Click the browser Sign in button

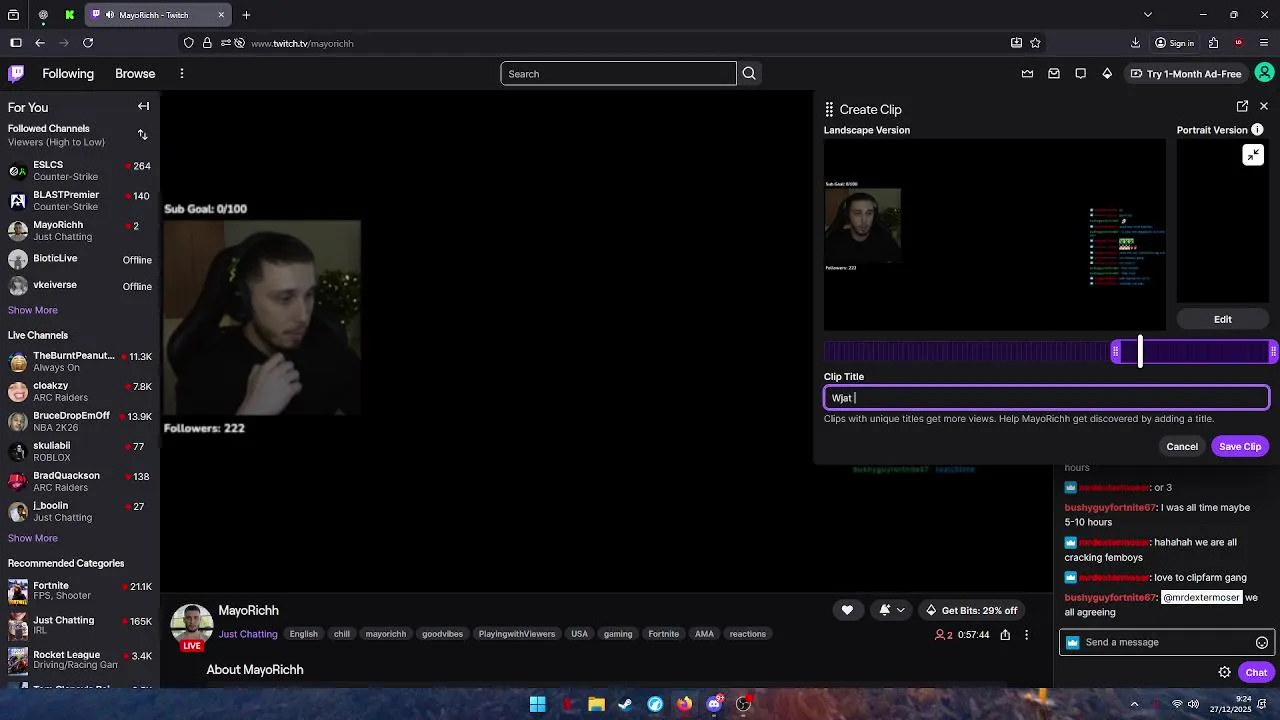pos(1175,43)
